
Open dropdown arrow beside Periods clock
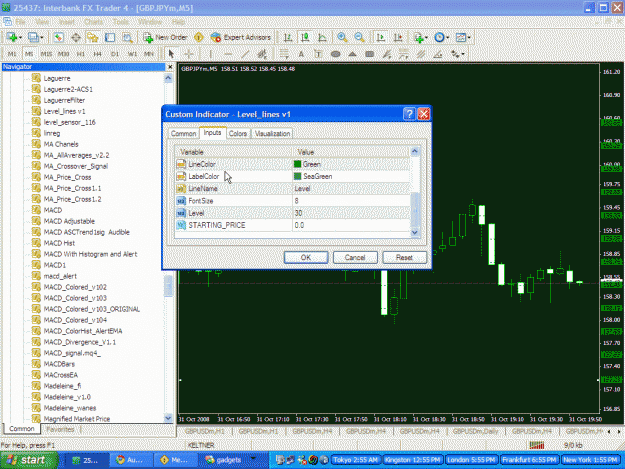click(448, 37)
